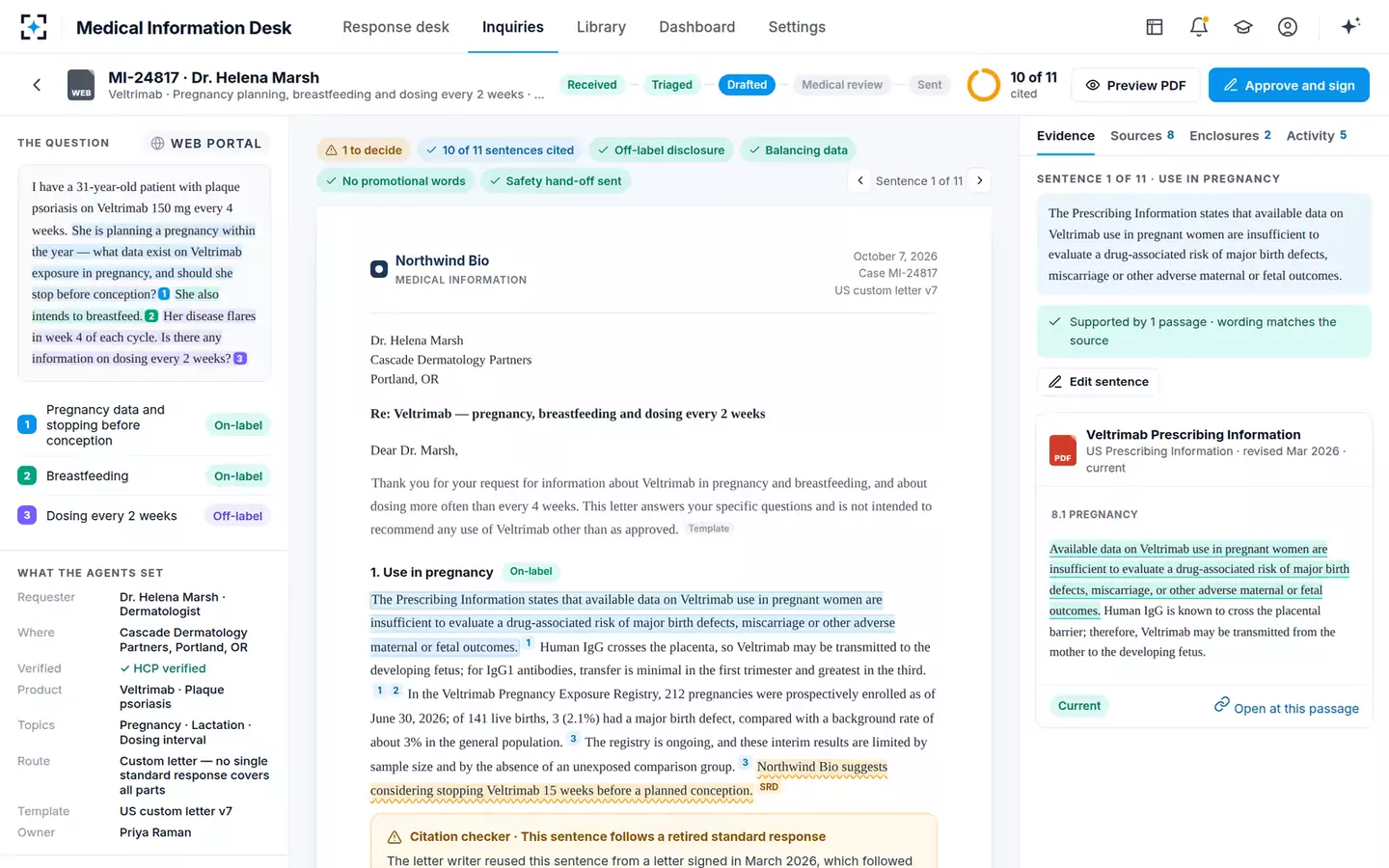Select the Inquiries tab

coord(513,27)
